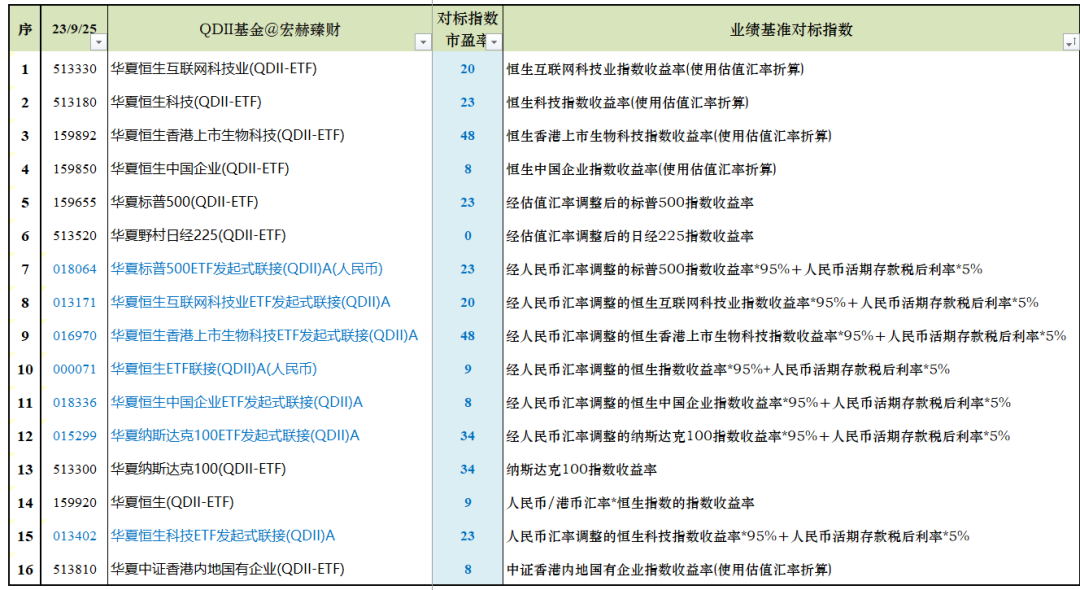Open blue fund code 016970
The image size is (1080, 590).
click(x=74, y=336)
